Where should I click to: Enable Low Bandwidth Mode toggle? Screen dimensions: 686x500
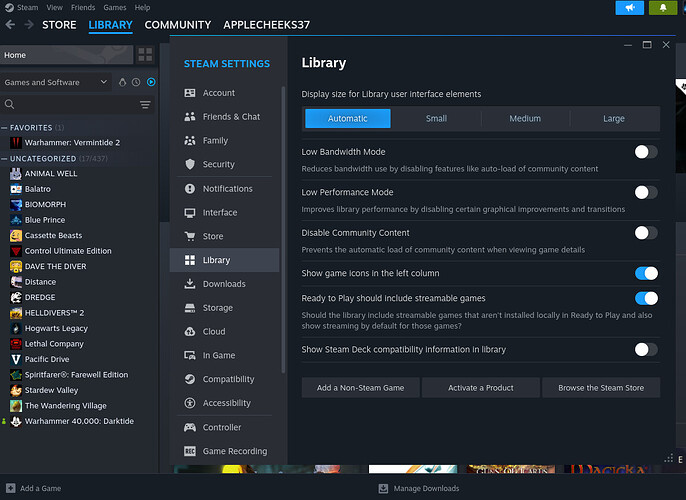(646, 152)
